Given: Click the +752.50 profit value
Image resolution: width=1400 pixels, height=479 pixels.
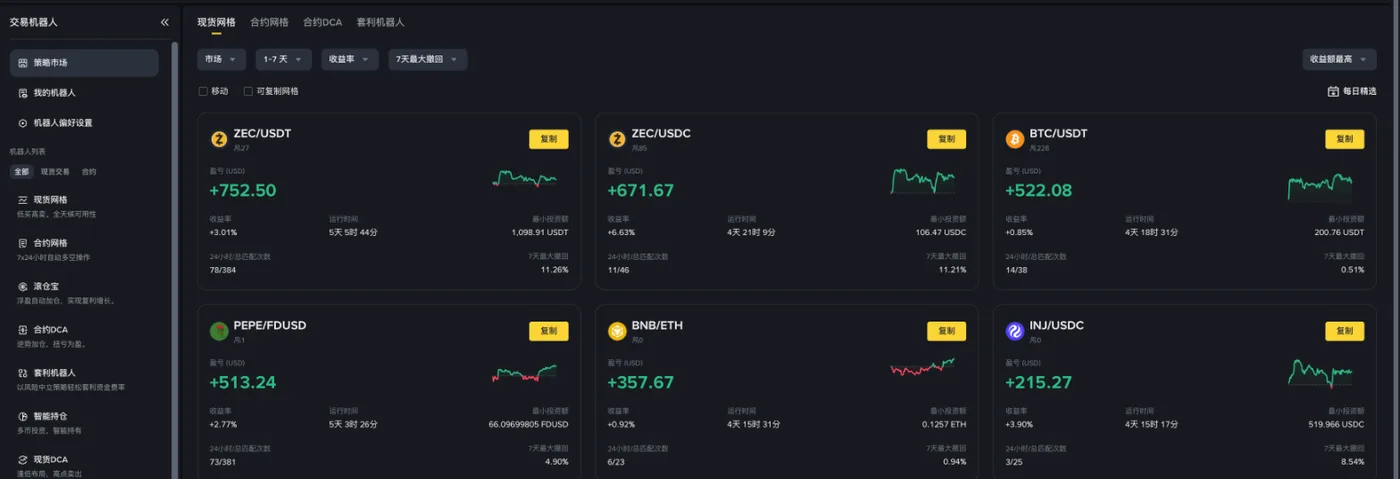Looking at the screenshot, I should pos(243,191).
